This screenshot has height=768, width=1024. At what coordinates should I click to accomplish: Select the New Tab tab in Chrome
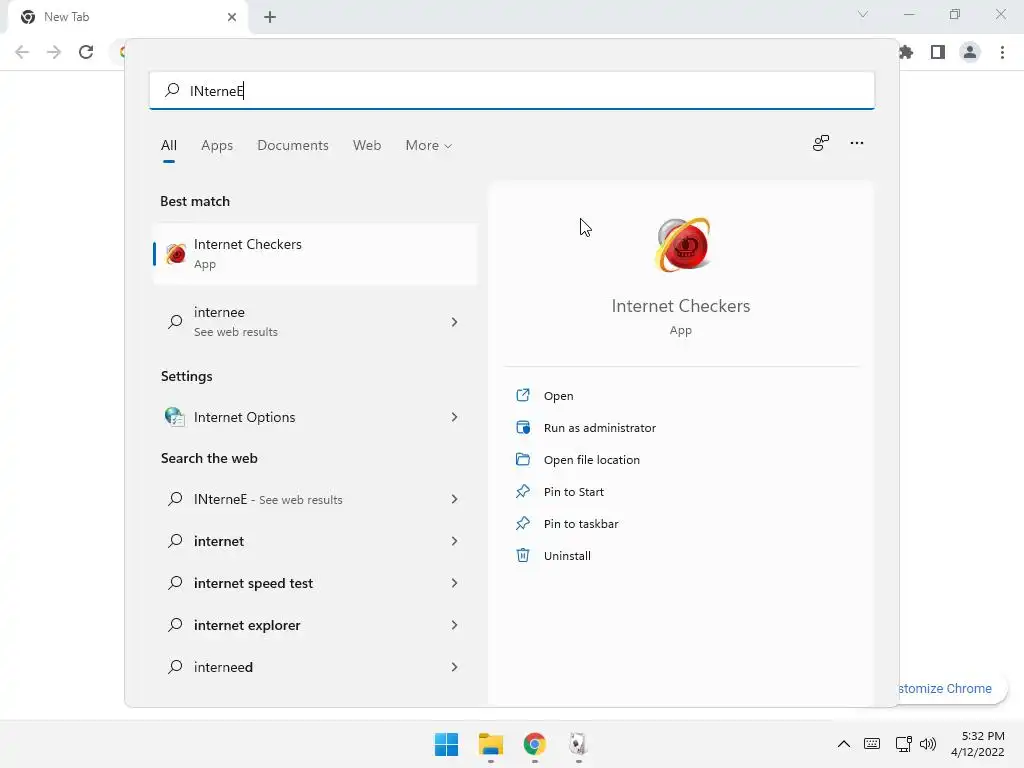point(128,17)
